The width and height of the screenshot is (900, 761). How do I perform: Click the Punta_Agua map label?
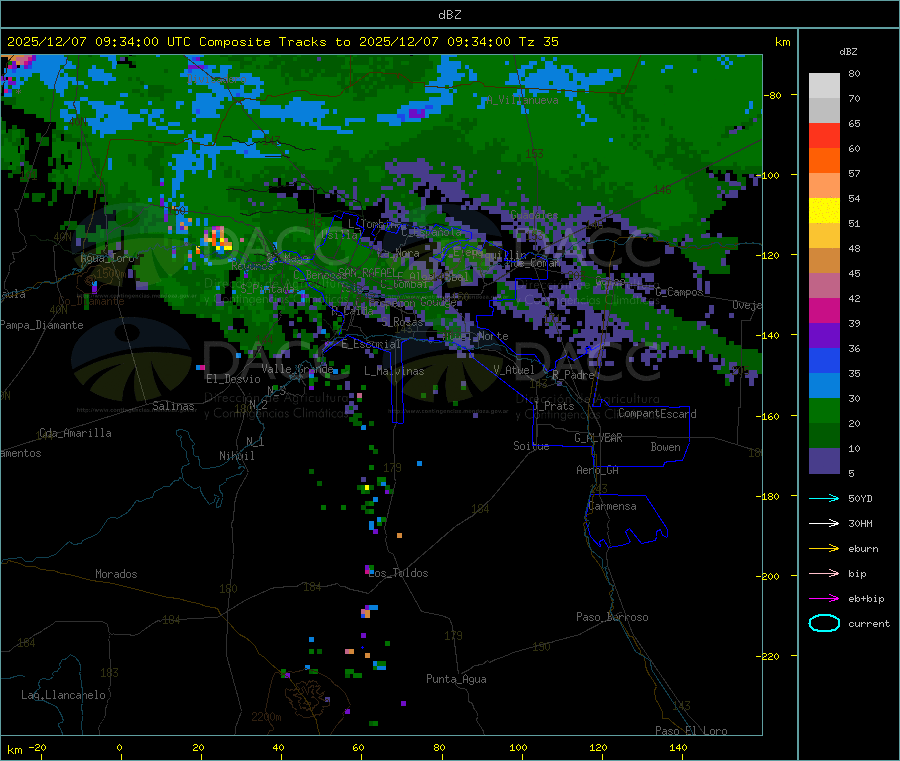[456, 679]
